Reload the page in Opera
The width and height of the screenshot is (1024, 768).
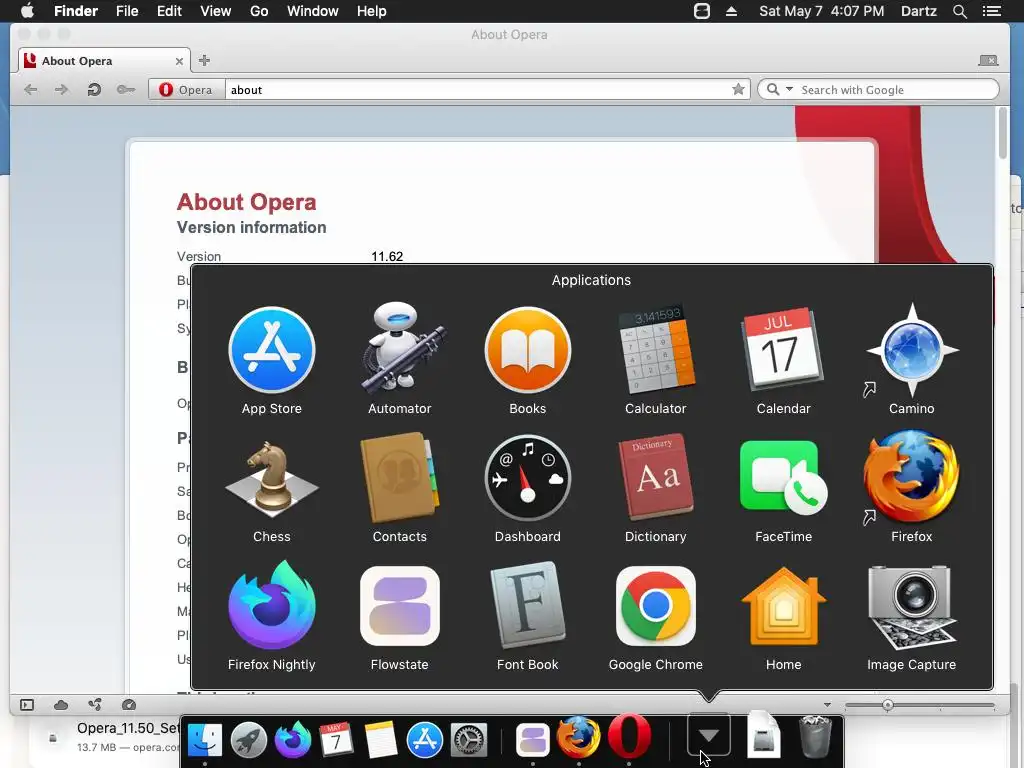click(94, 89)
